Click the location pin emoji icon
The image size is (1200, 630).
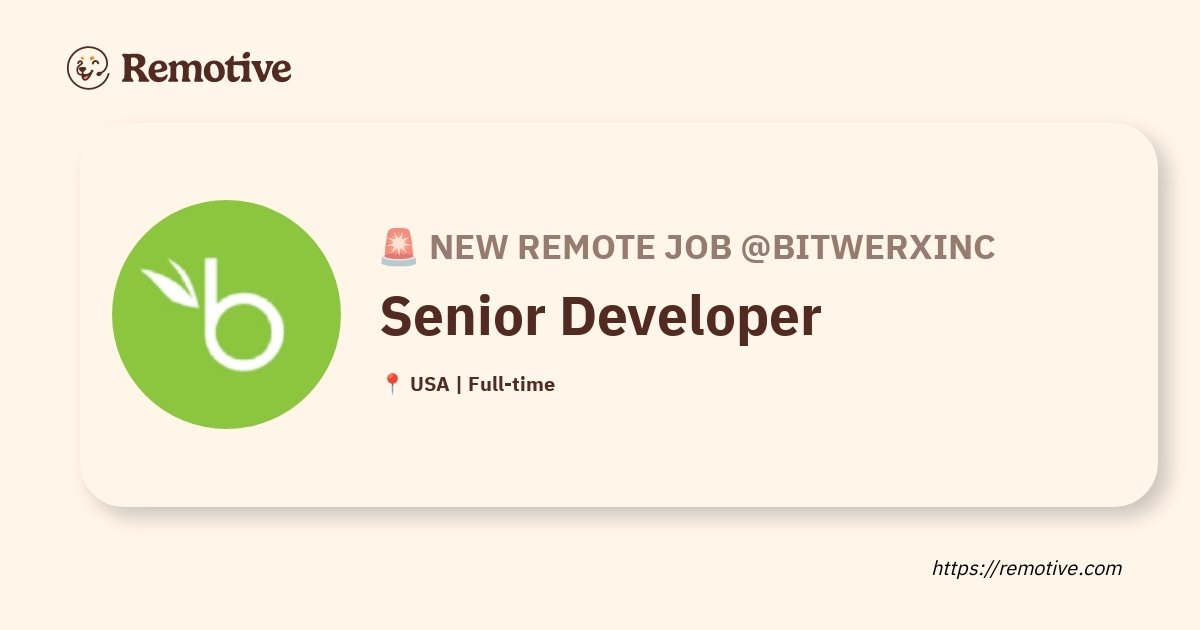coord(392,383)
